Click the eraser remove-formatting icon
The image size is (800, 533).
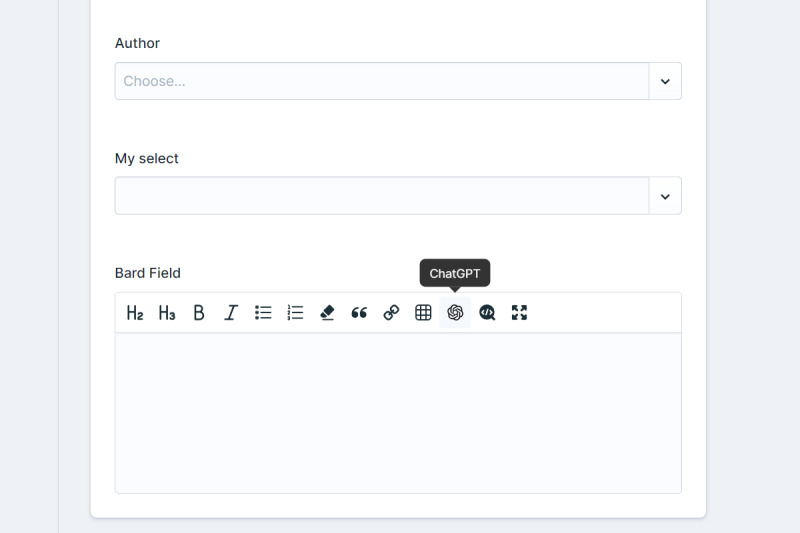[327, 313]
